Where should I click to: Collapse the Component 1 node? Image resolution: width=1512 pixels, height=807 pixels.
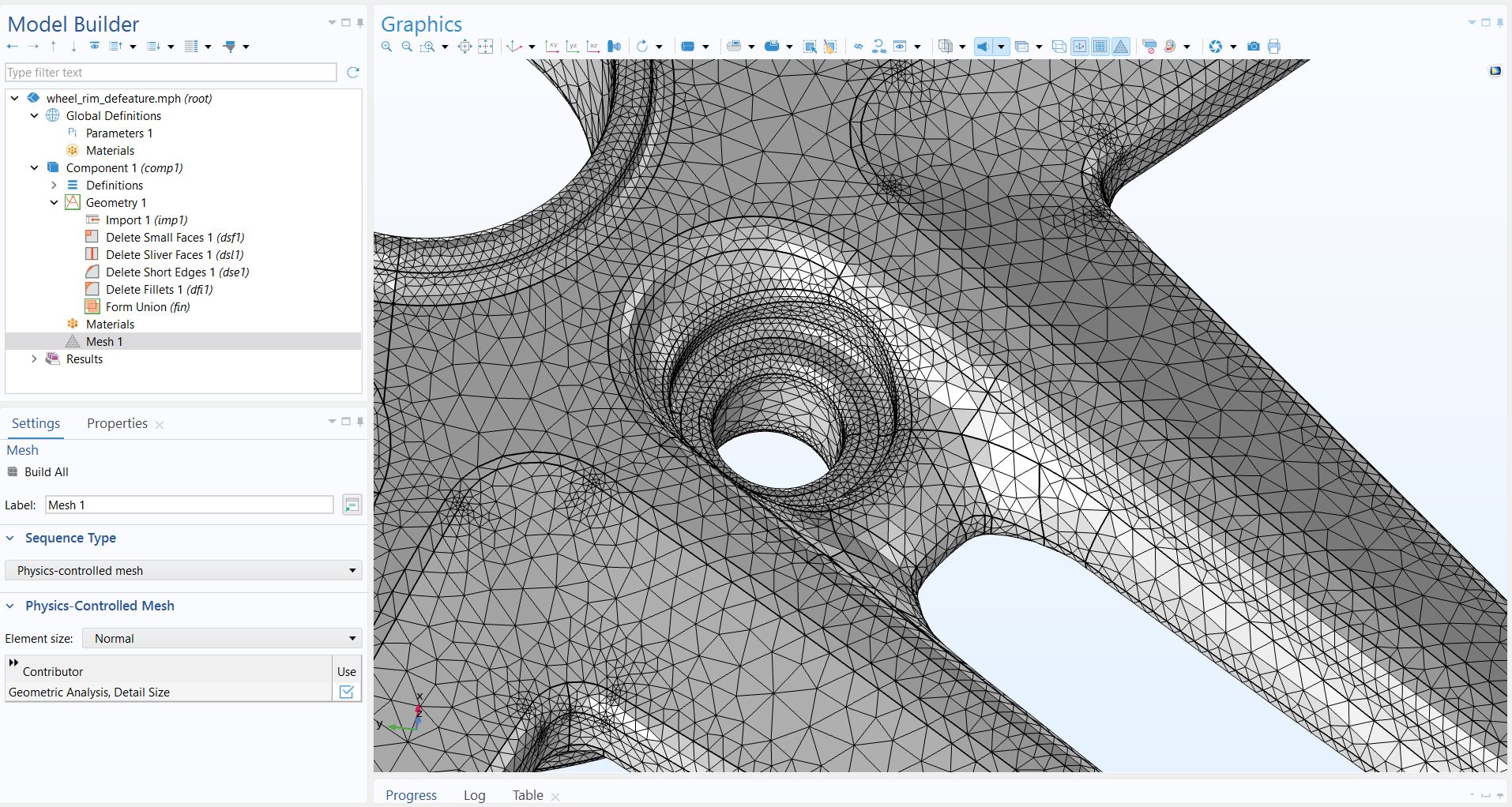click(x=34, y=168)
